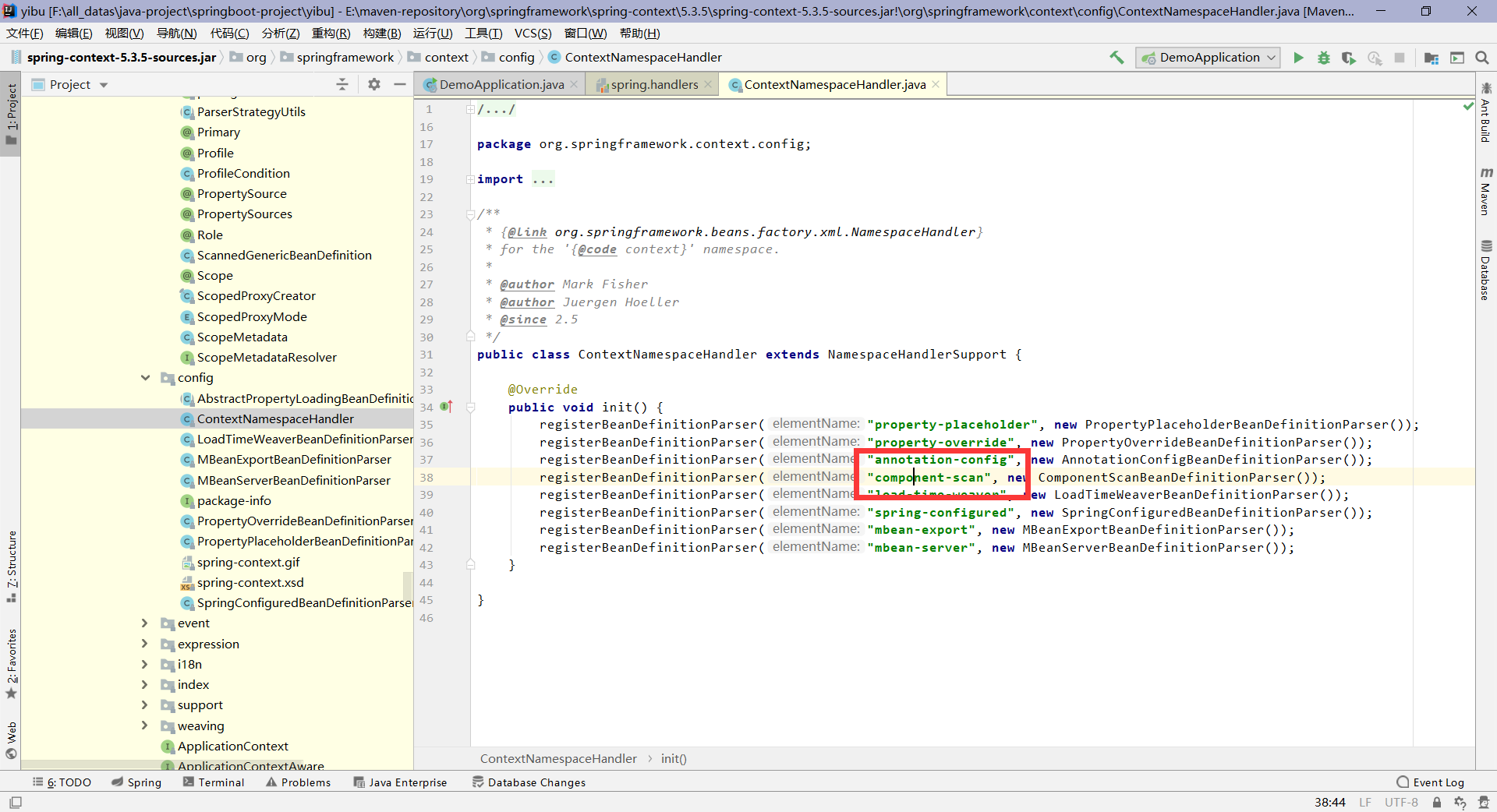Switch to the spring.handlers tab
This screenshot has width=1497, height=812.
click(653, 84)
